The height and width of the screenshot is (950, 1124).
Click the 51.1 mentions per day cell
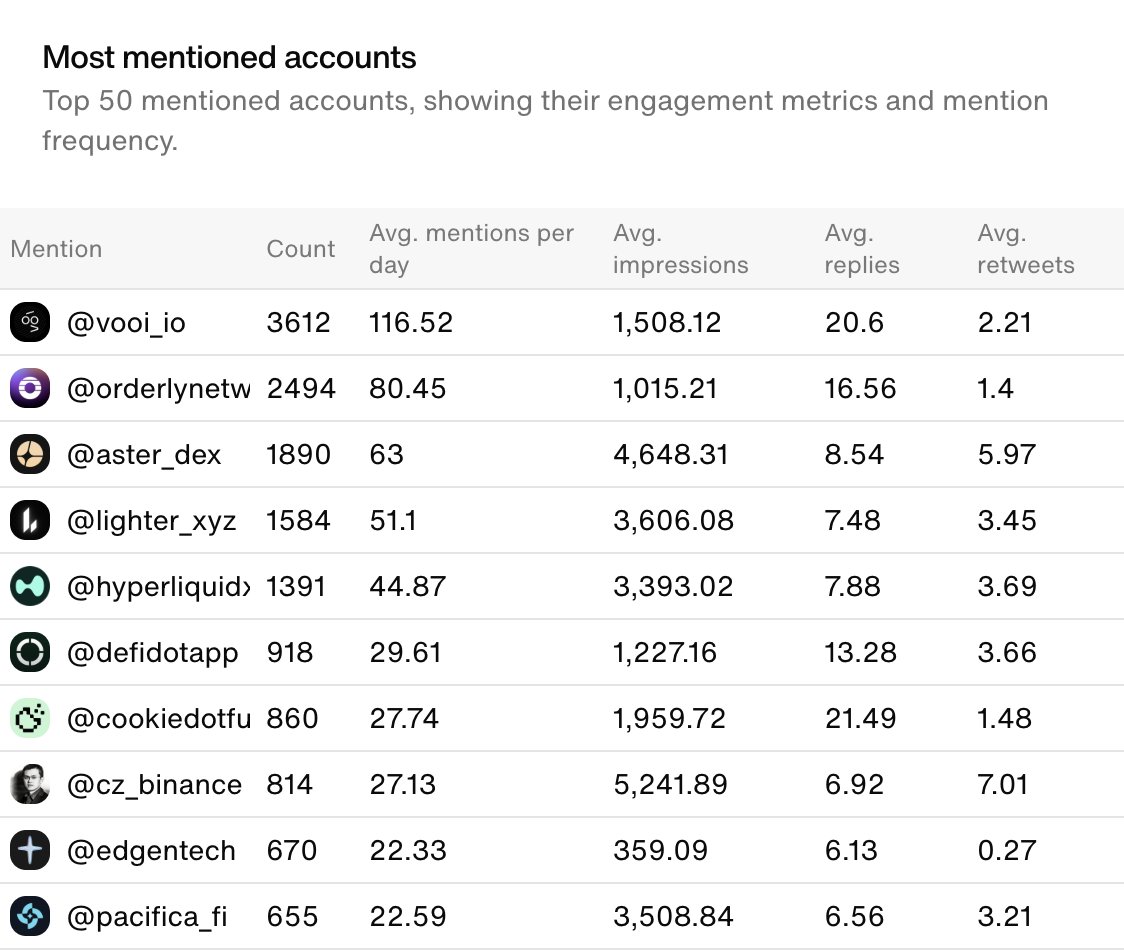[393, 521]
